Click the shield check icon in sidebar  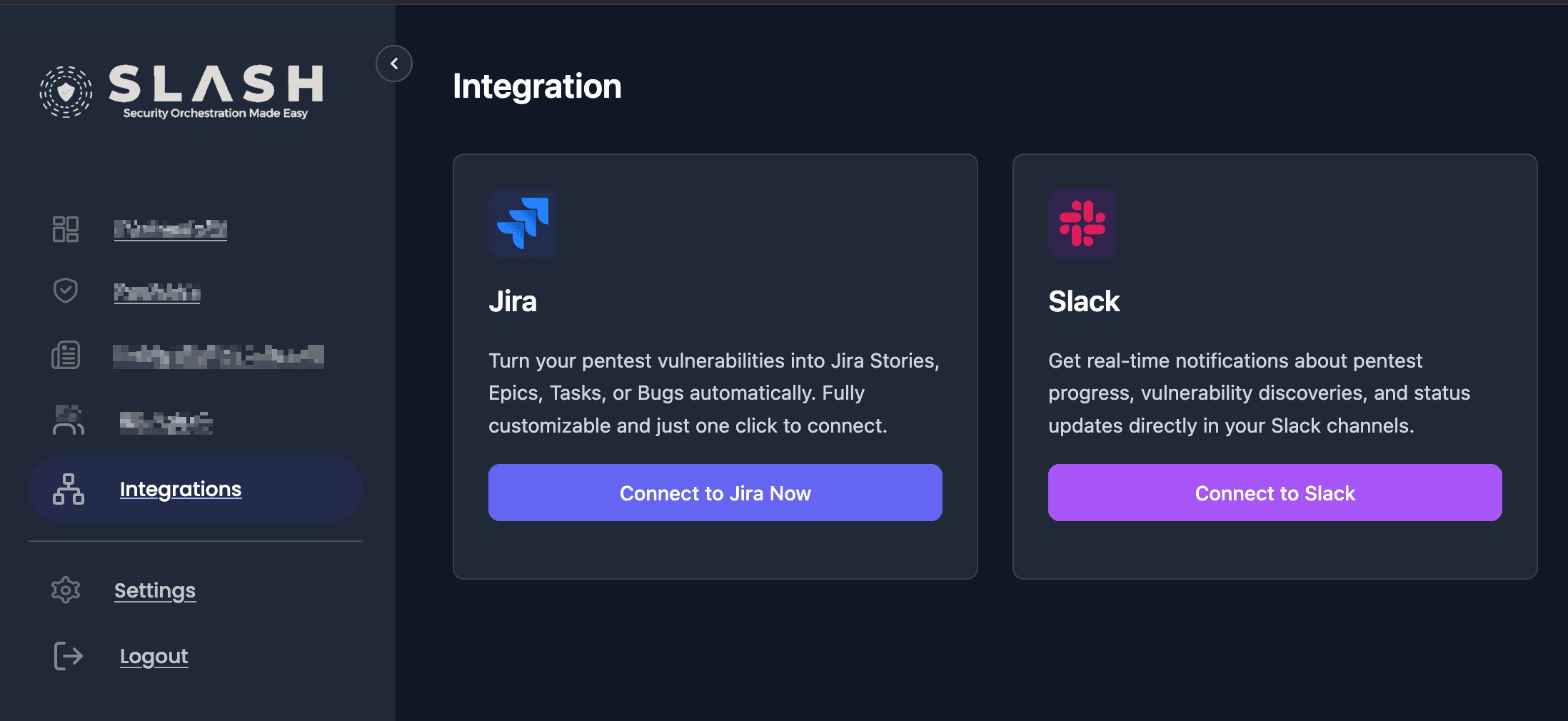click(x=65, y=290)
